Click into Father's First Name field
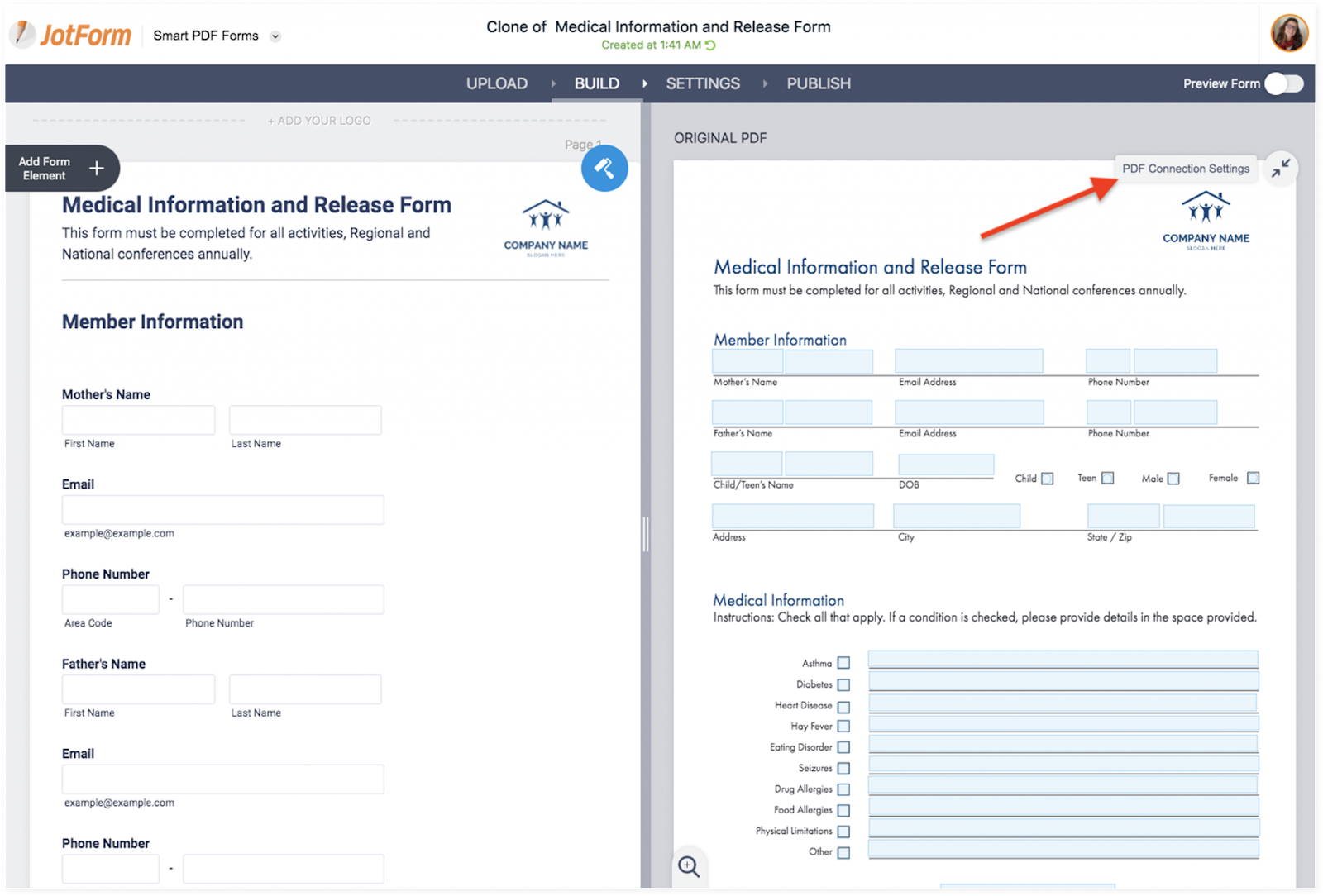Viewport: 1323px width, 896px height. [x=138, y=689]
